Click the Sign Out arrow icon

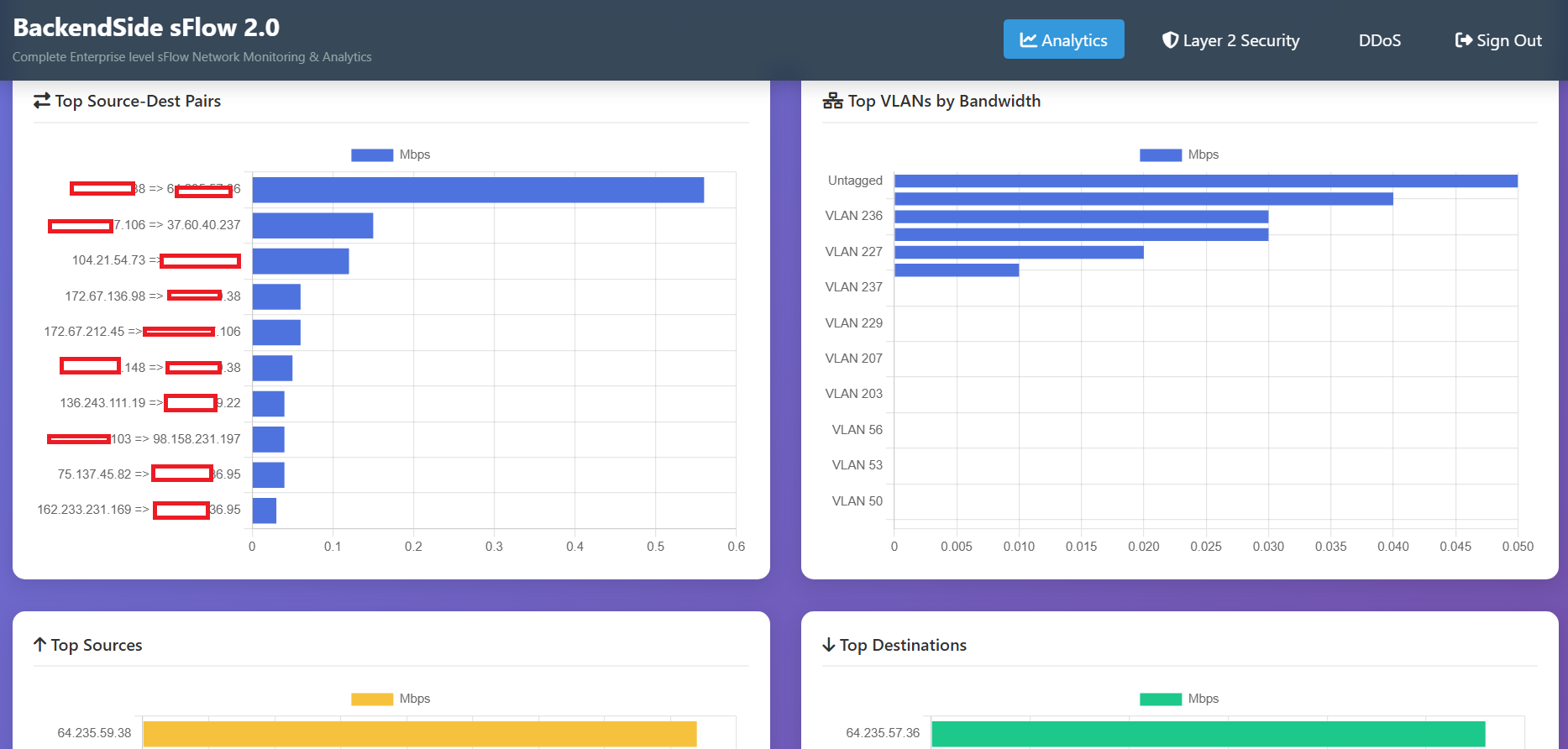(x=1463, y=40)
